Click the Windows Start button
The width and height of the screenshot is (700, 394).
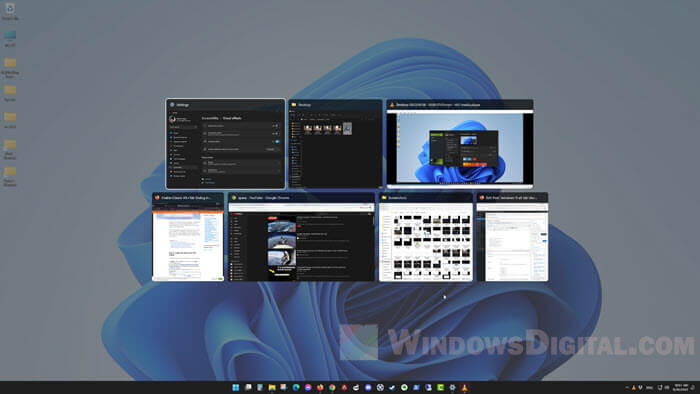coord(236,387)
